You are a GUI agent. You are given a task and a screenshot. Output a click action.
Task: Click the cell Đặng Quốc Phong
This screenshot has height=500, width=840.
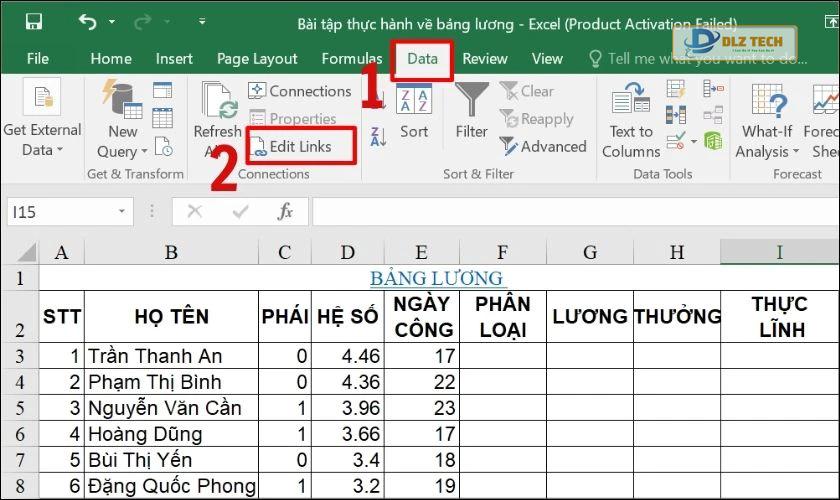pos(171,486)
